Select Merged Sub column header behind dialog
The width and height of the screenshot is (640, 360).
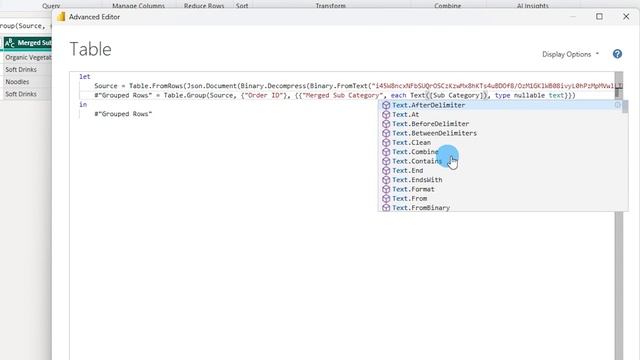(x=27, y=43)
